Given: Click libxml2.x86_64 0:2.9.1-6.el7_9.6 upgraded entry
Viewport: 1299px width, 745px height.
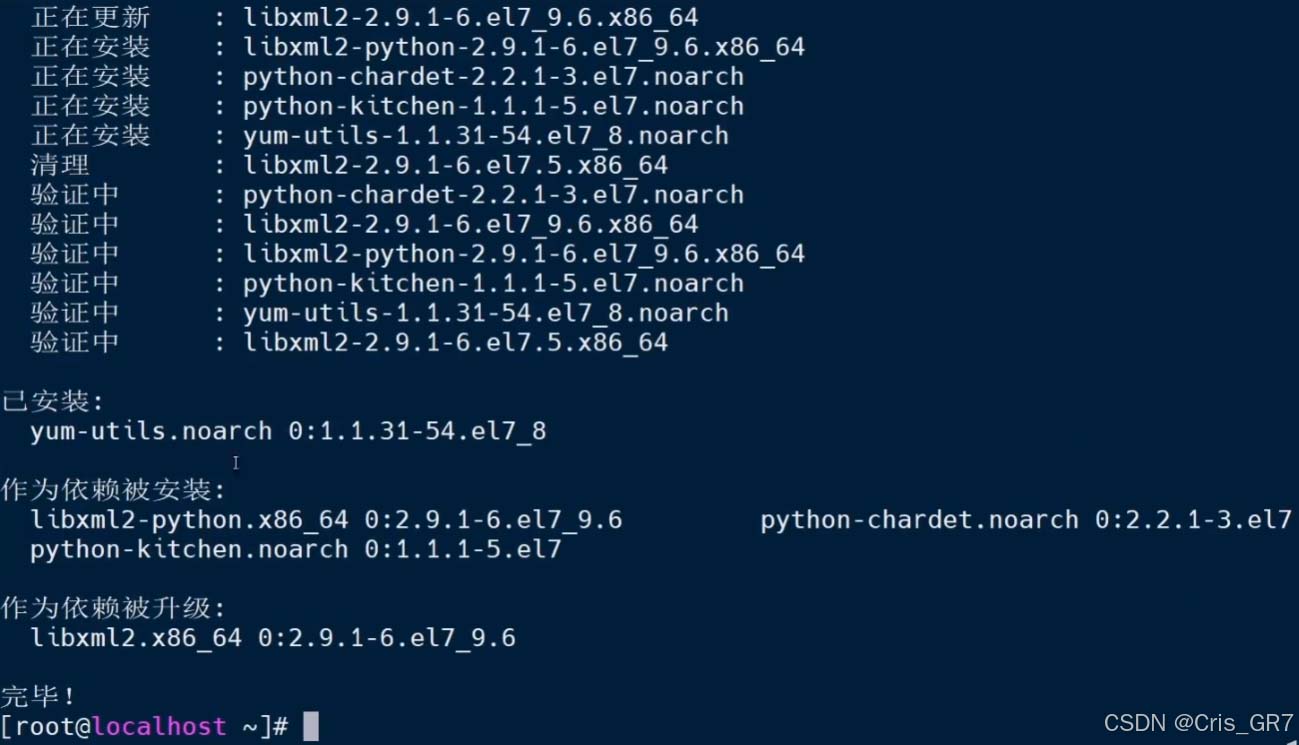Looking at the screenshot, I should pos(273,638).
